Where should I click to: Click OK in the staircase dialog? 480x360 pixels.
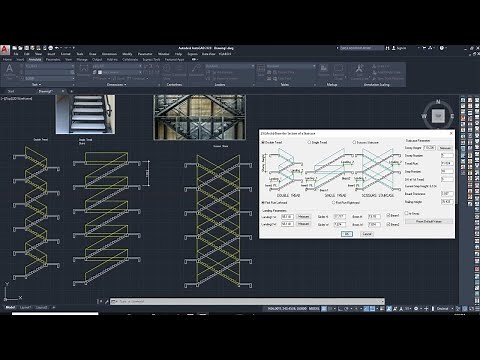point(347,234)
